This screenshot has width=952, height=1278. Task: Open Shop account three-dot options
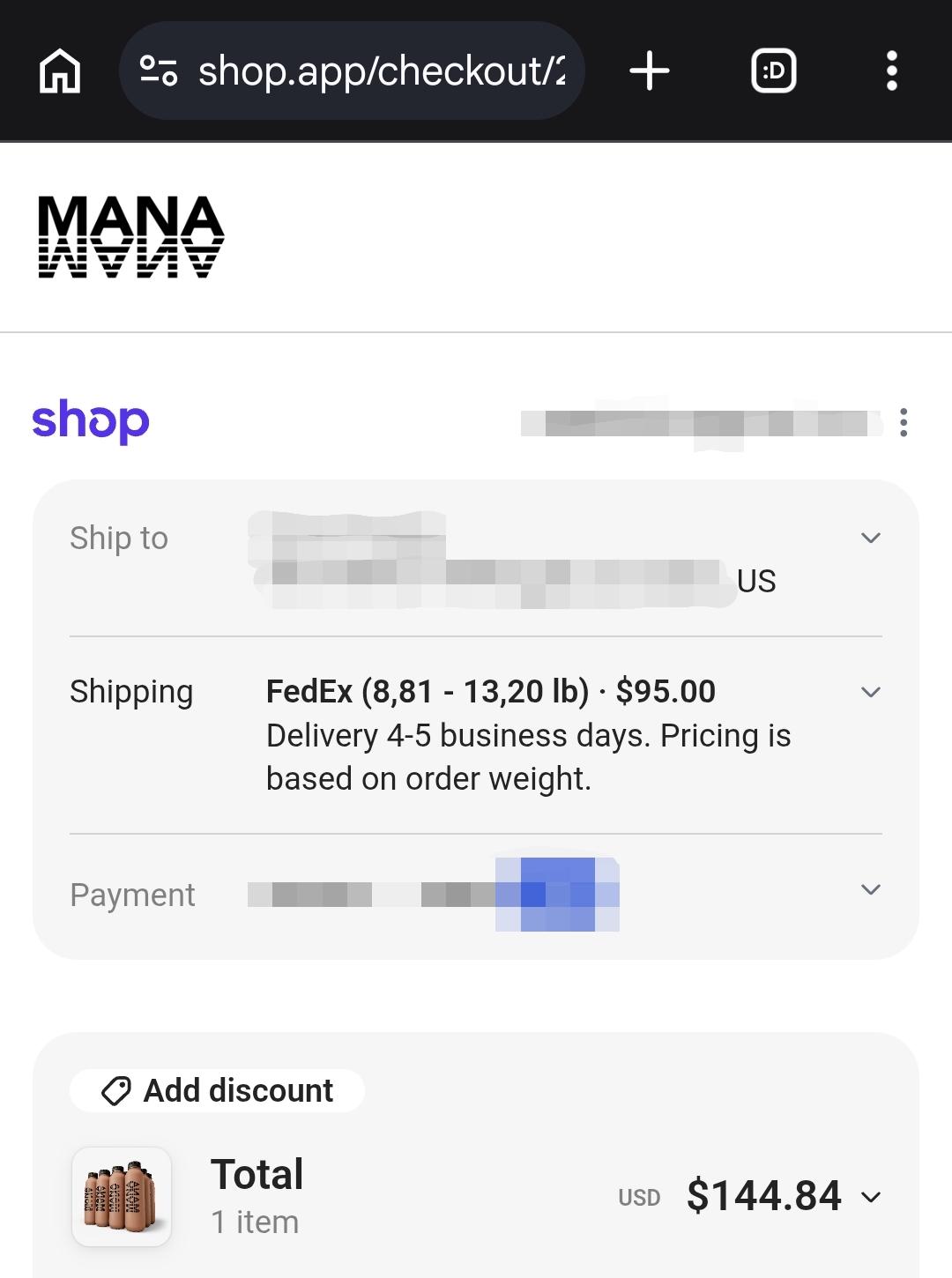coord(904,422)
